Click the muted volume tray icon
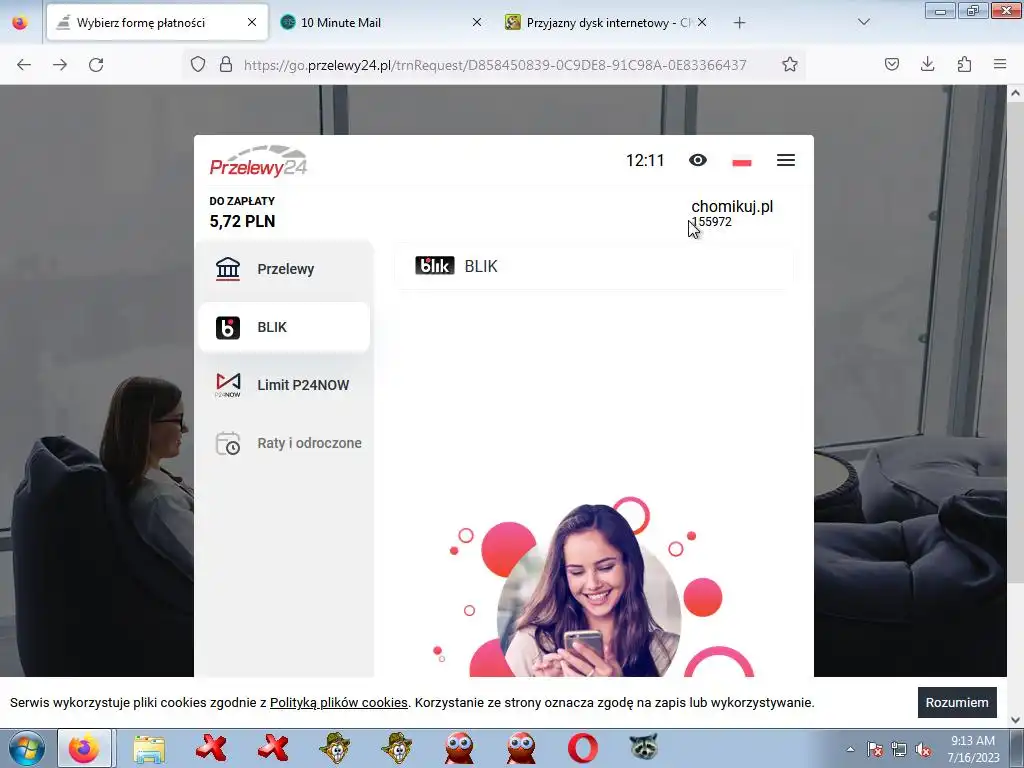Viewport: 1024px width, 768px height. click(x=923, y=749)
